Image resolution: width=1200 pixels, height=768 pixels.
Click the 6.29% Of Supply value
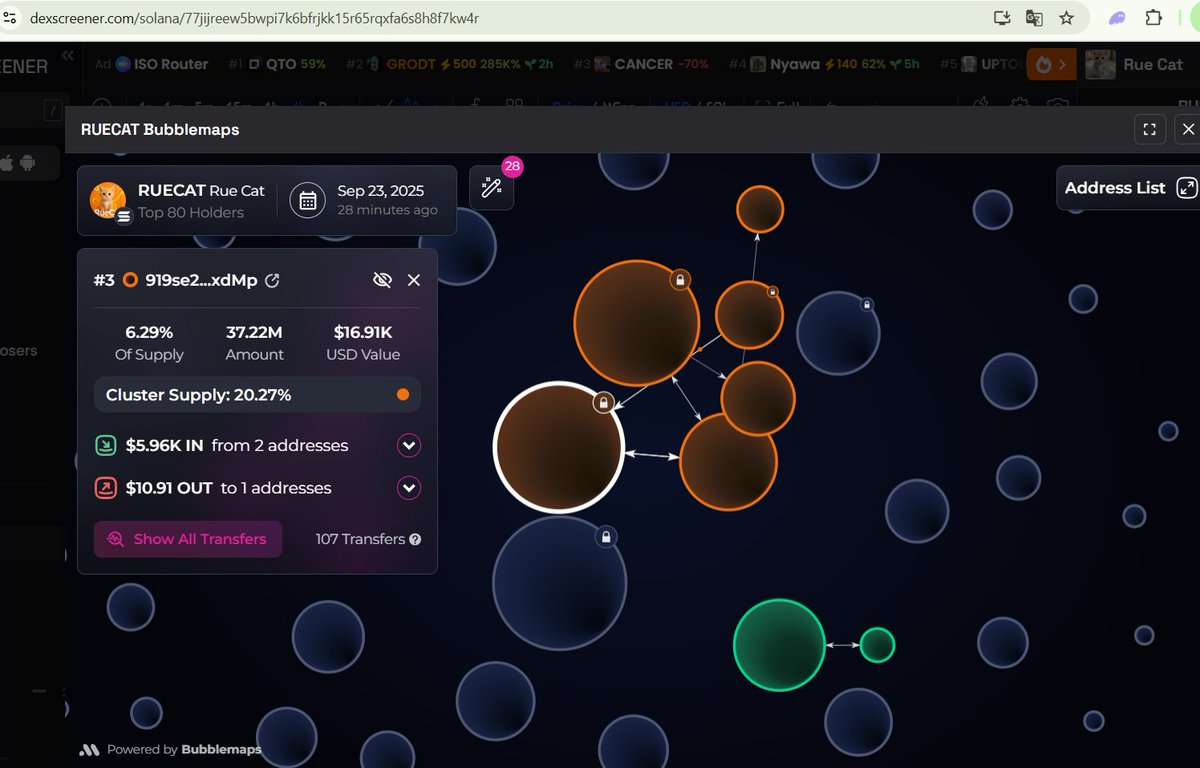pos(149,332)
